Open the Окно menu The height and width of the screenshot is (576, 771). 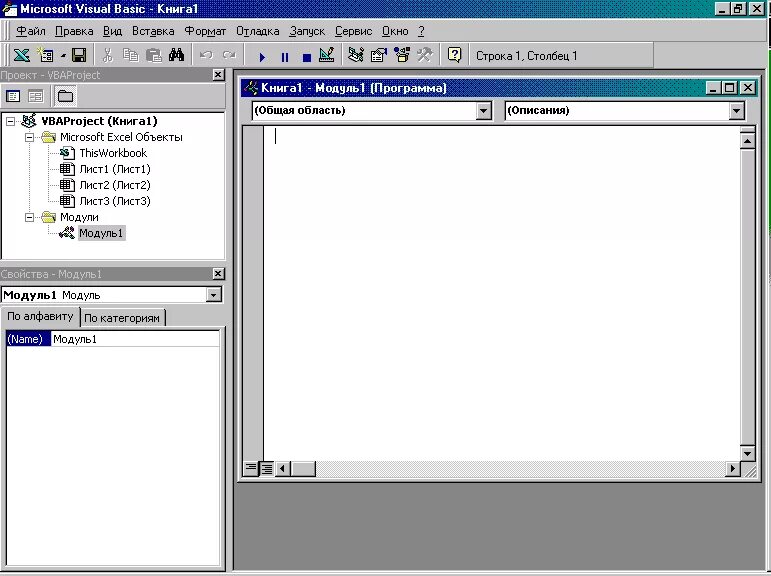(395, 31)
